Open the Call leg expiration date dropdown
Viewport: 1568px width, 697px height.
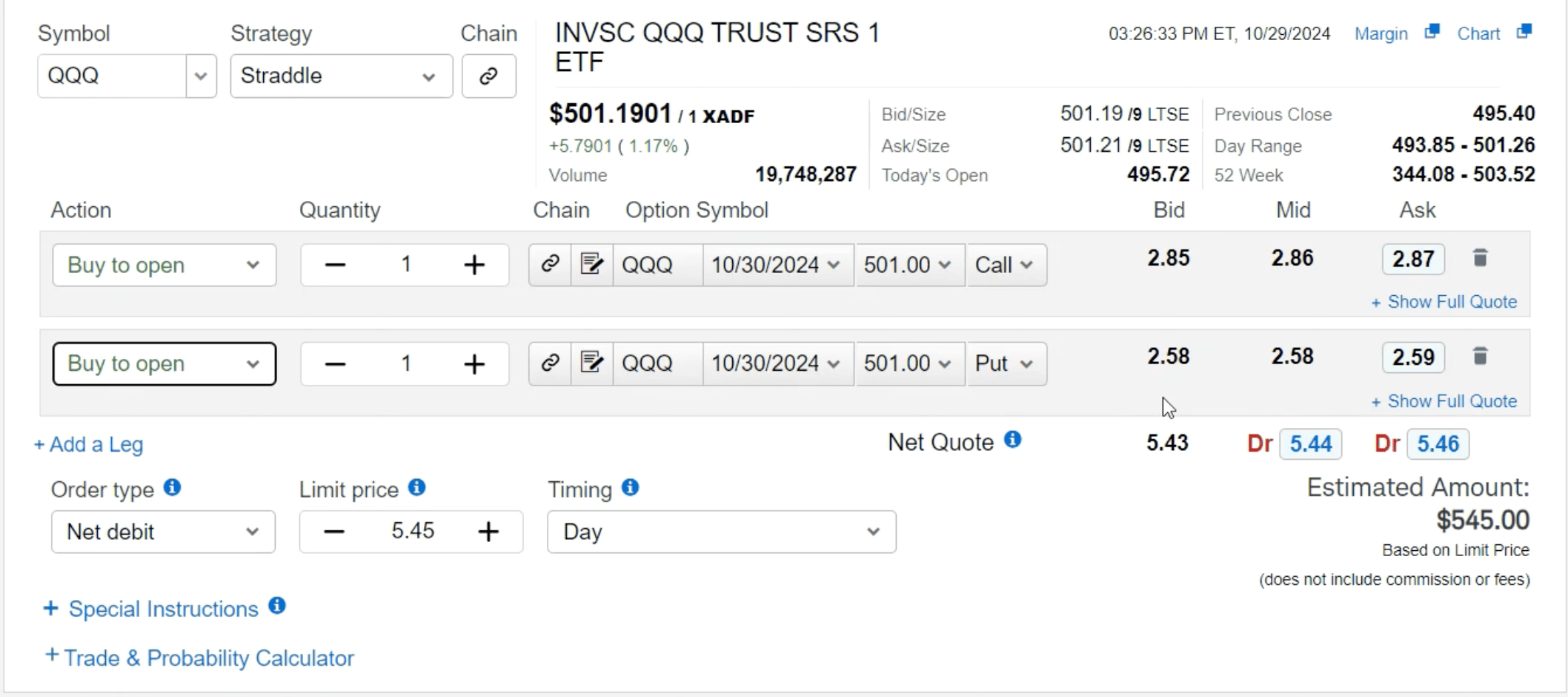click(776, 265)
